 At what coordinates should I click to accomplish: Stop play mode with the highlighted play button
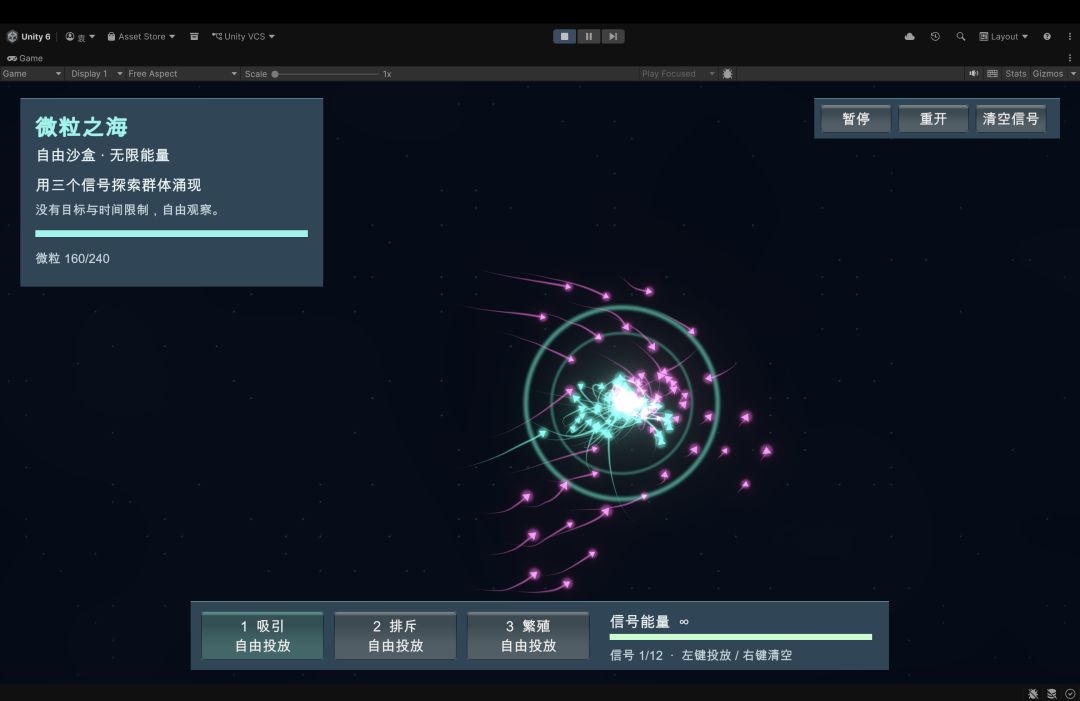click(x=565, y=36)
